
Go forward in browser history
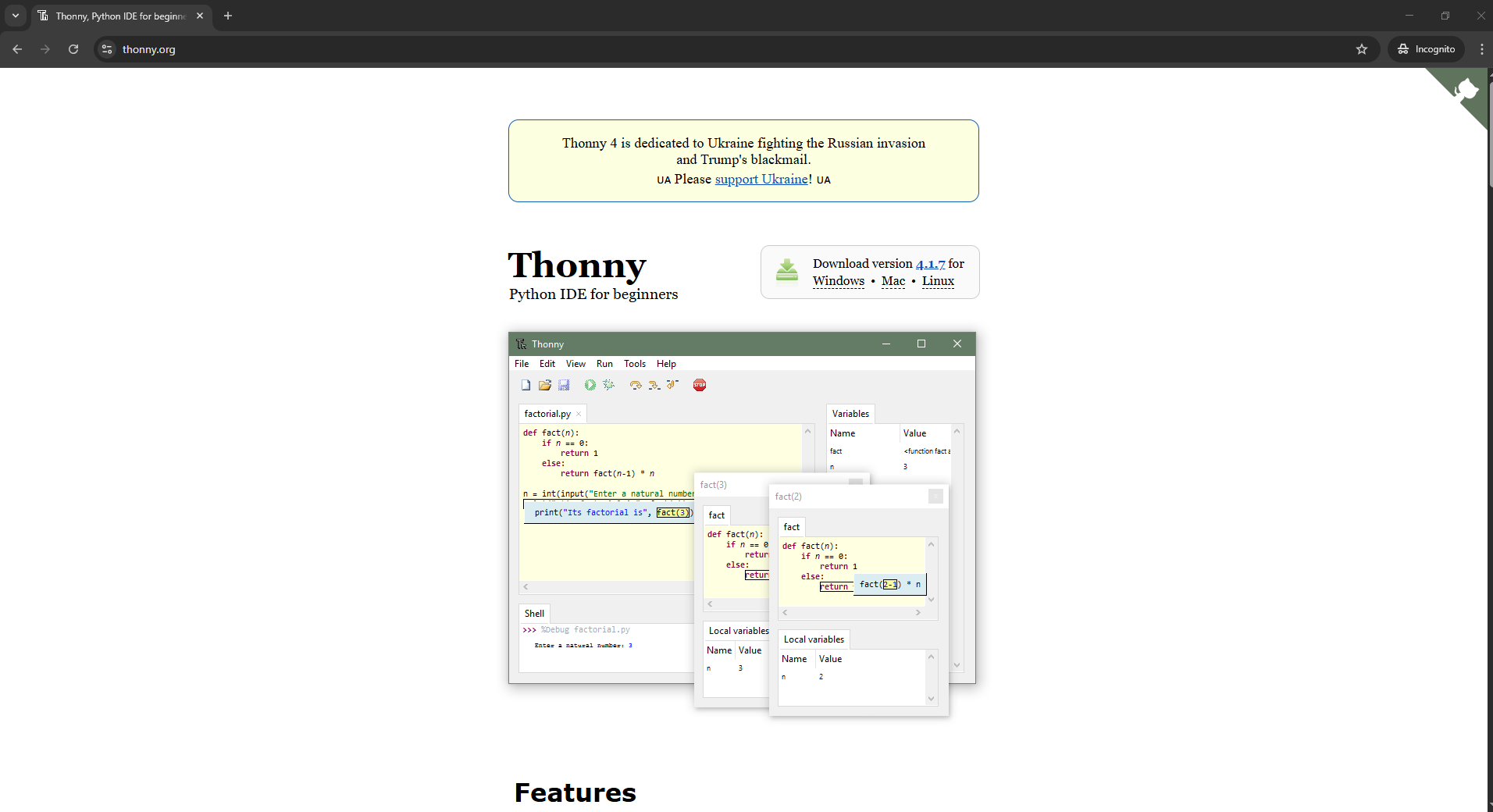coord(45,49)
